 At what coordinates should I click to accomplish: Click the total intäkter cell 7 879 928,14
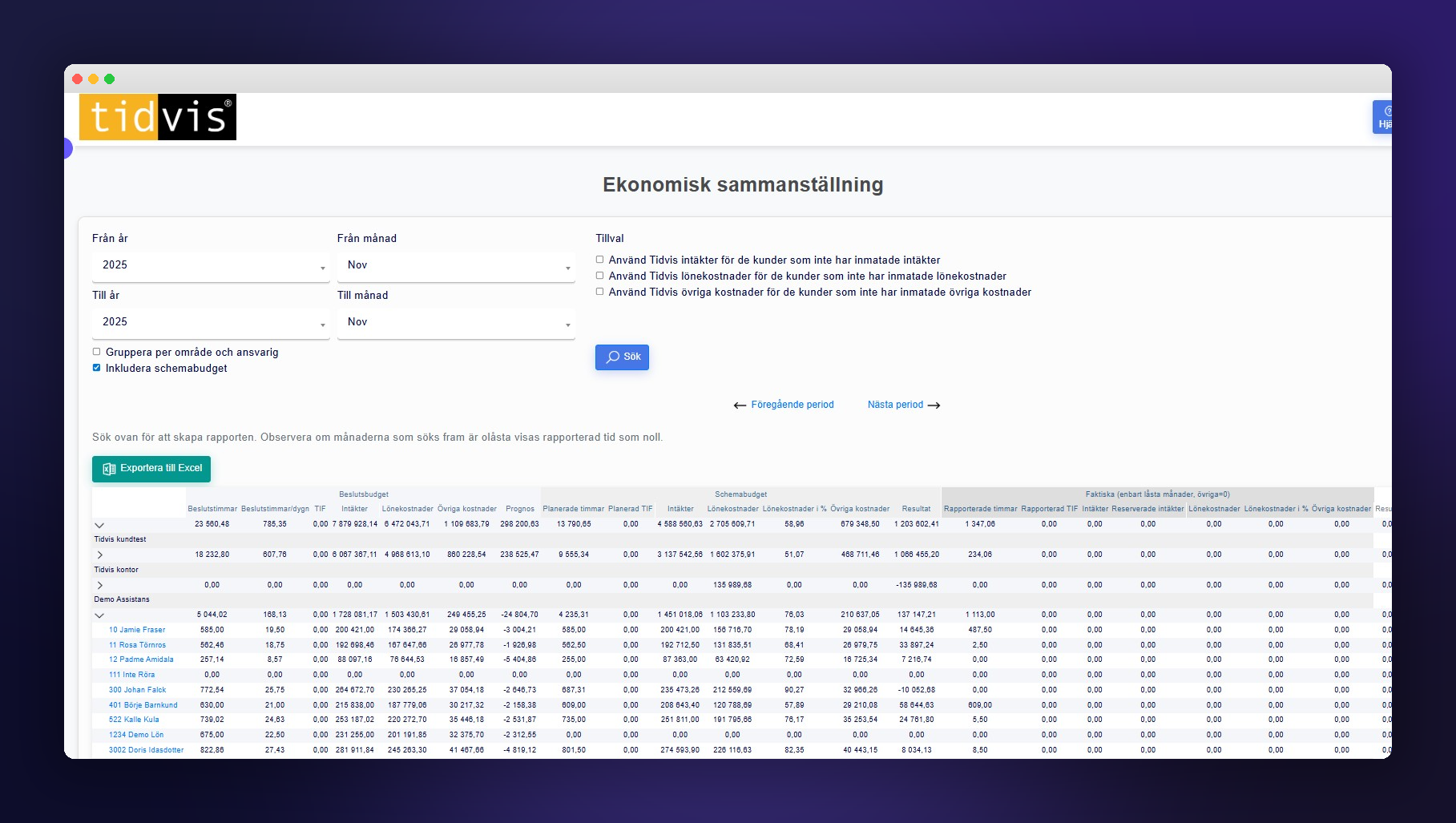[x=355, y=524]
